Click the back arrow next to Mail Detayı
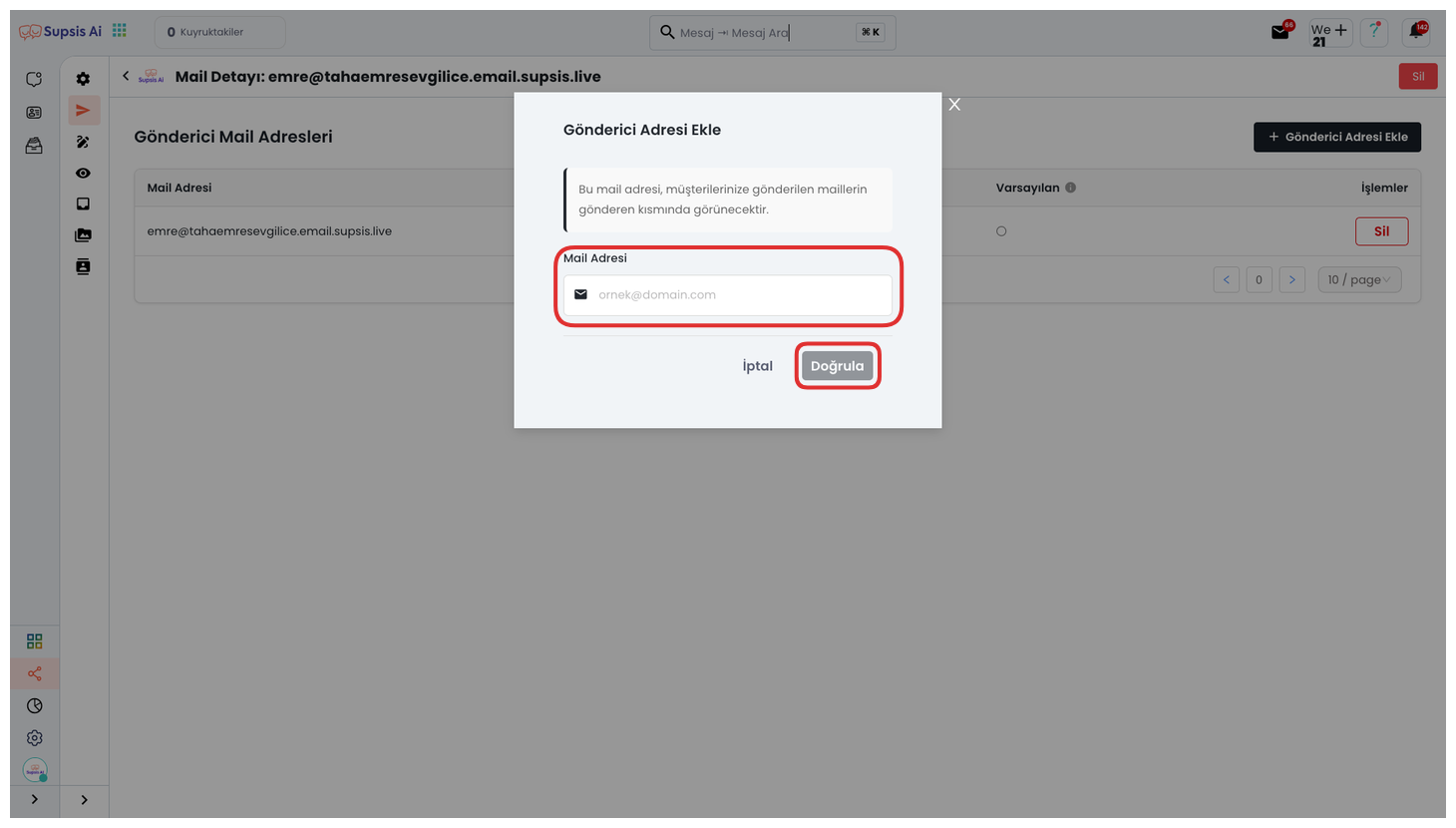This screenshot has width=1456, height=828. (x=126, y=76)
